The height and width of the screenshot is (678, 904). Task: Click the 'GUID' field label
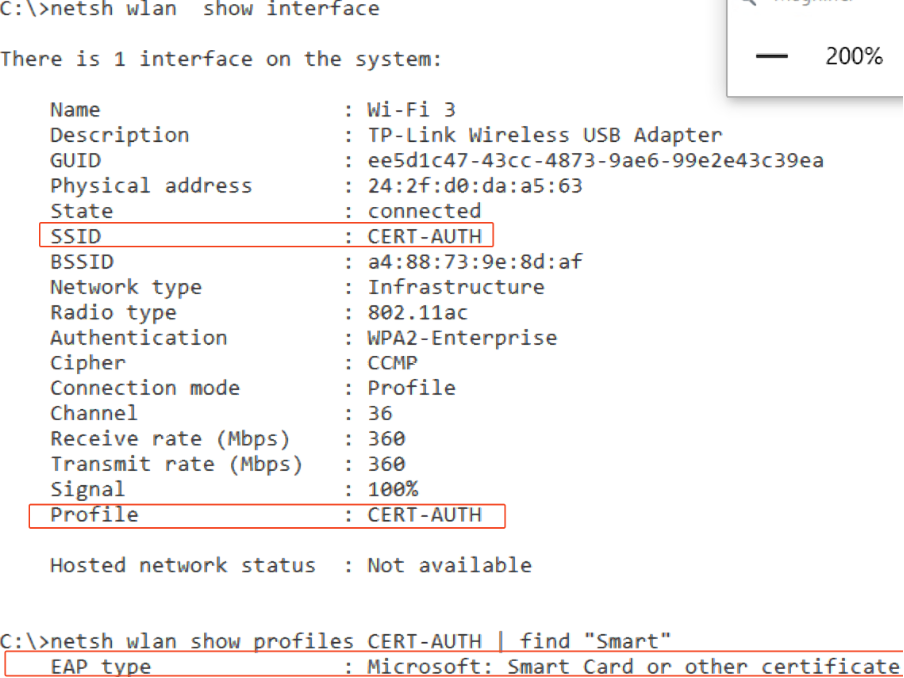pyautogui.click(x=76, y=160)
